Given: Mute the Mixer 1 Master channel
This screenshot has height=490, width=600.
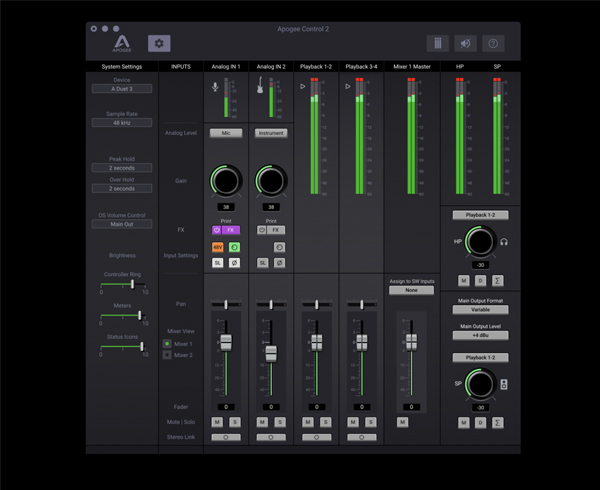Looking at the screenshot, I should pos(403,422).
